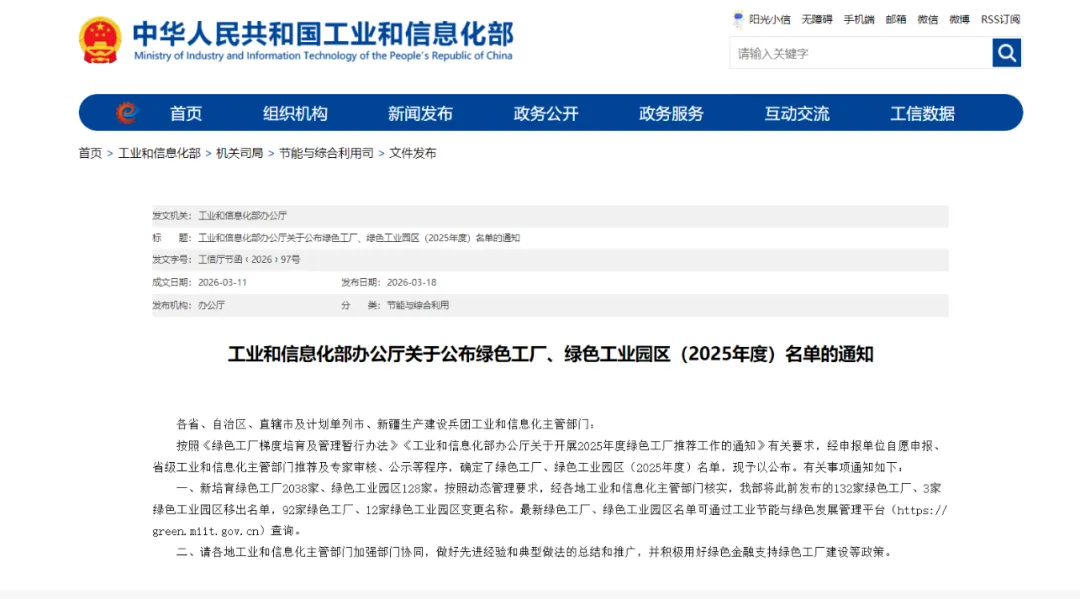Select the 互动交流 navigation item
The width and height of the screenshot is (1080, 599).
tap(797, 113)
